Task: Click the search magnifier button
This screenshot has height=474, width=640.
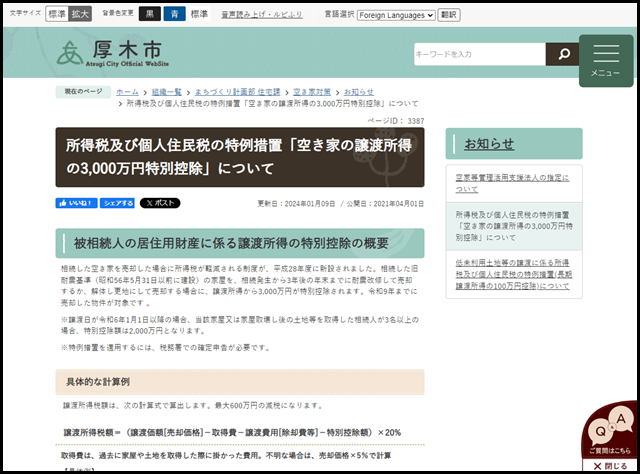Action: 564,54
